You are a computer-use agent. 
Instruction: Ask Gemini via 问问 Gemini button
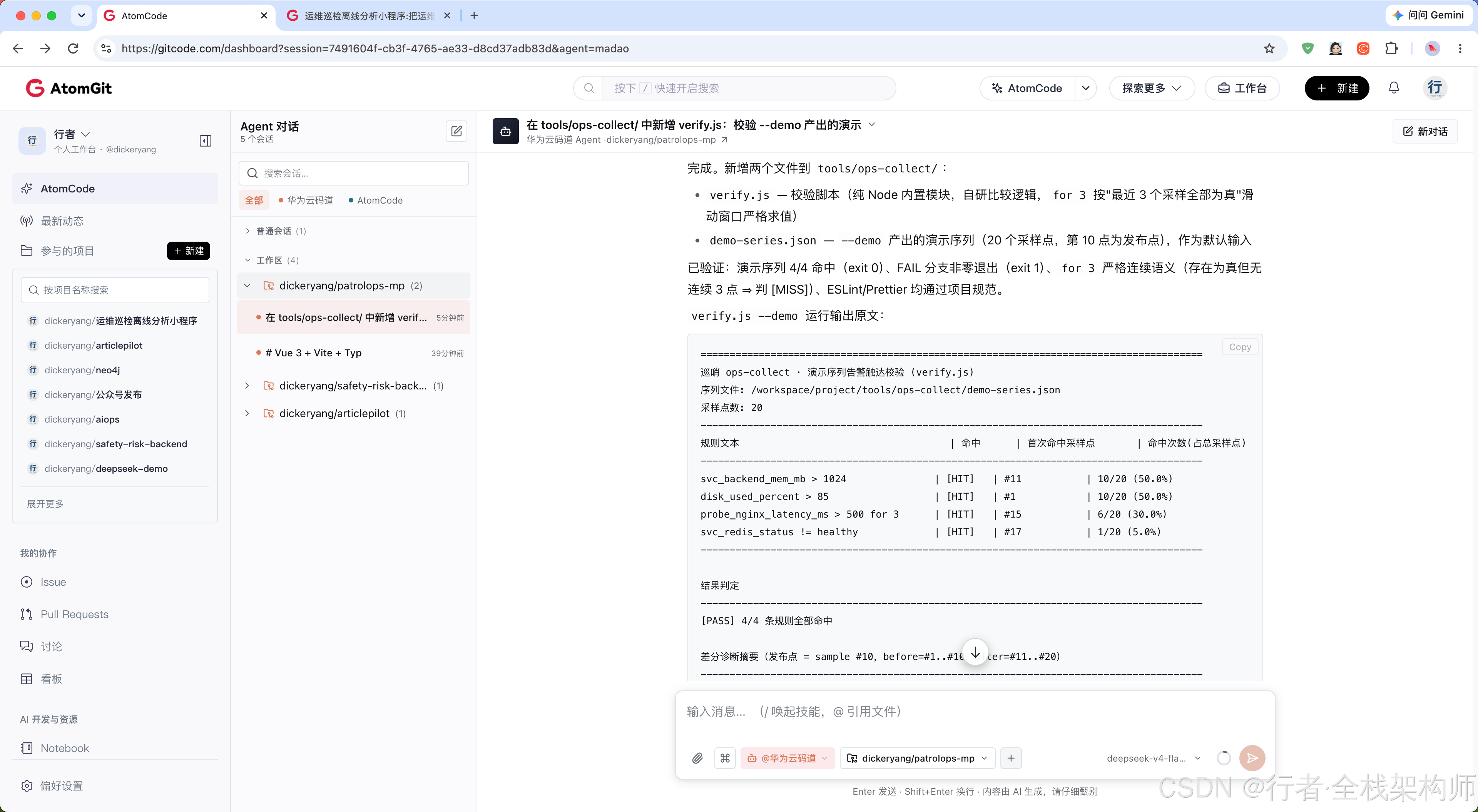tap(1429, 15)
